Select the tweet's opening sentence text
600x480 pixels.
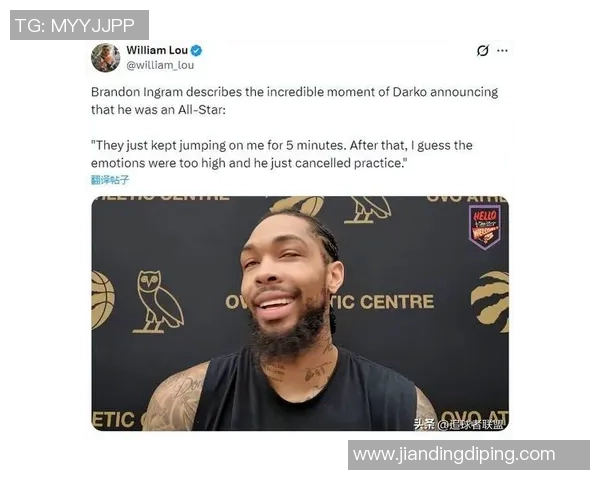coord(295,101)
